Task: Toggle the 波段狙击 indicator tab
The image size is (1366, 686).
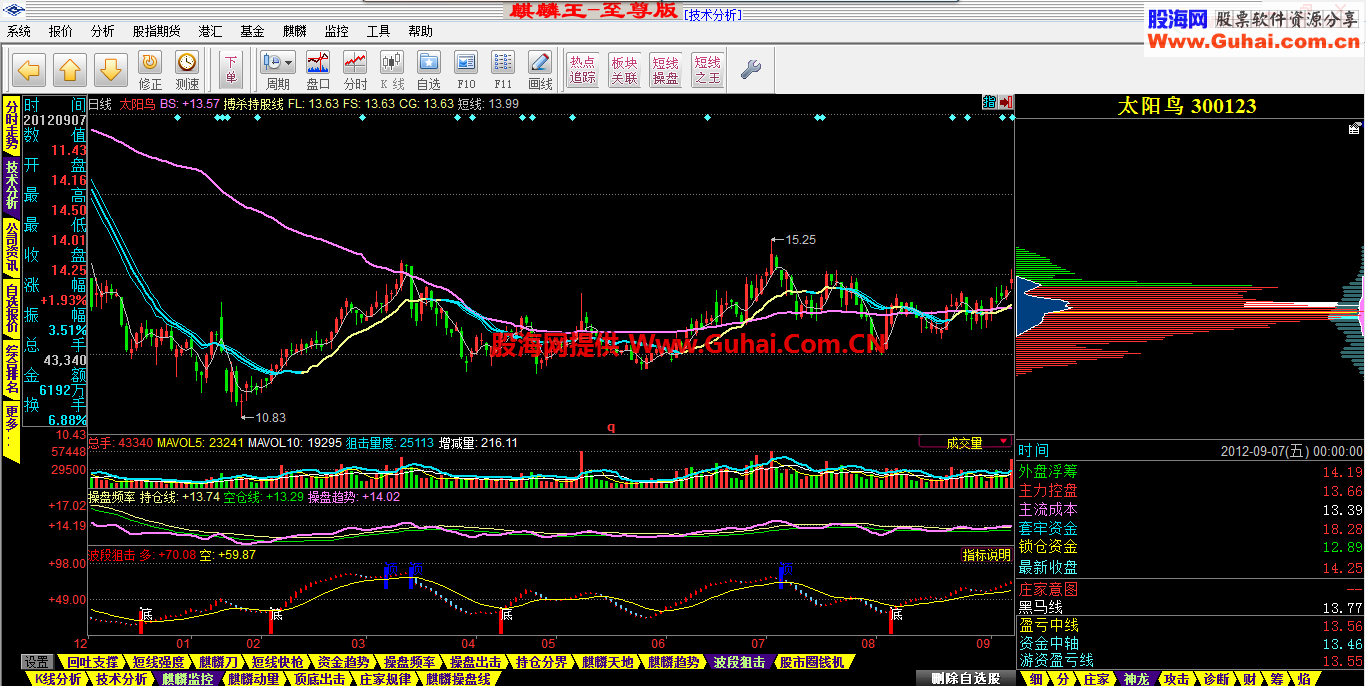Action: tap(740, 662)
